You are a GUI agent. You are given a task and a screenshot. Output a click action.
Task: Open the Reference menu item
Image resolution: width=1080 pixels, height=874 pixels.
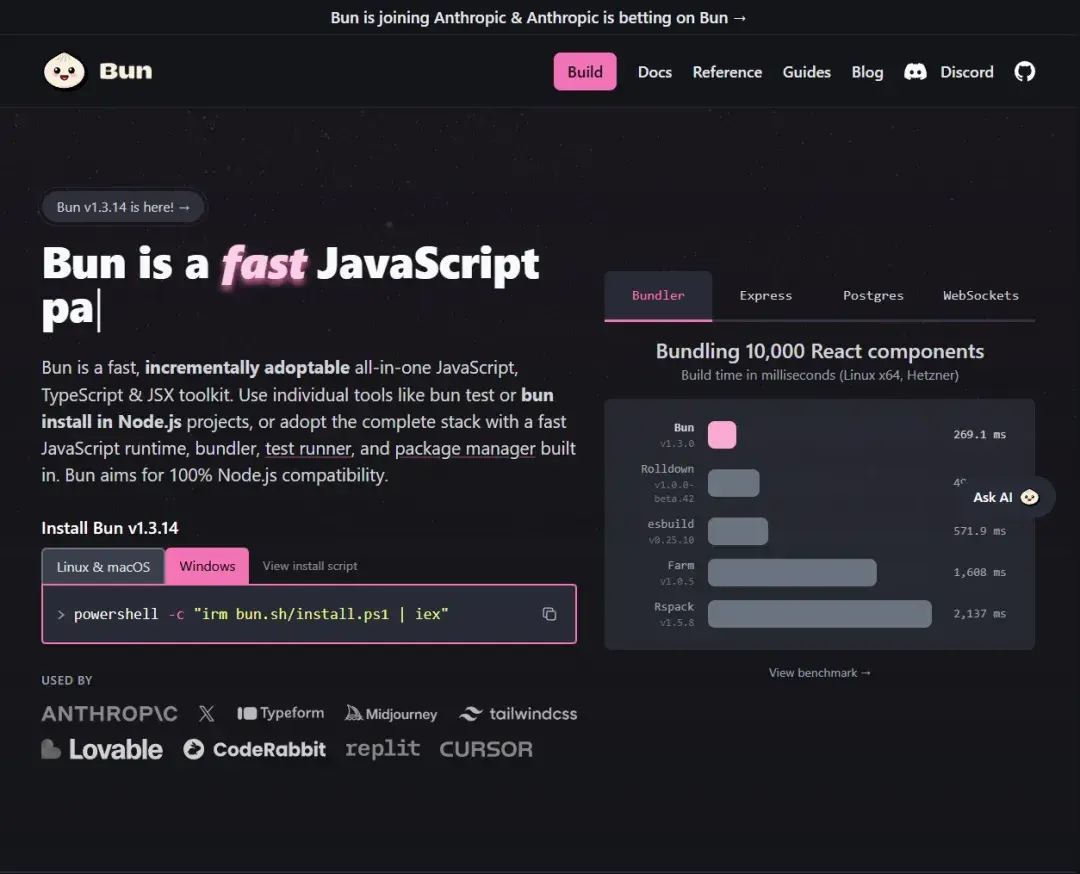727,72
